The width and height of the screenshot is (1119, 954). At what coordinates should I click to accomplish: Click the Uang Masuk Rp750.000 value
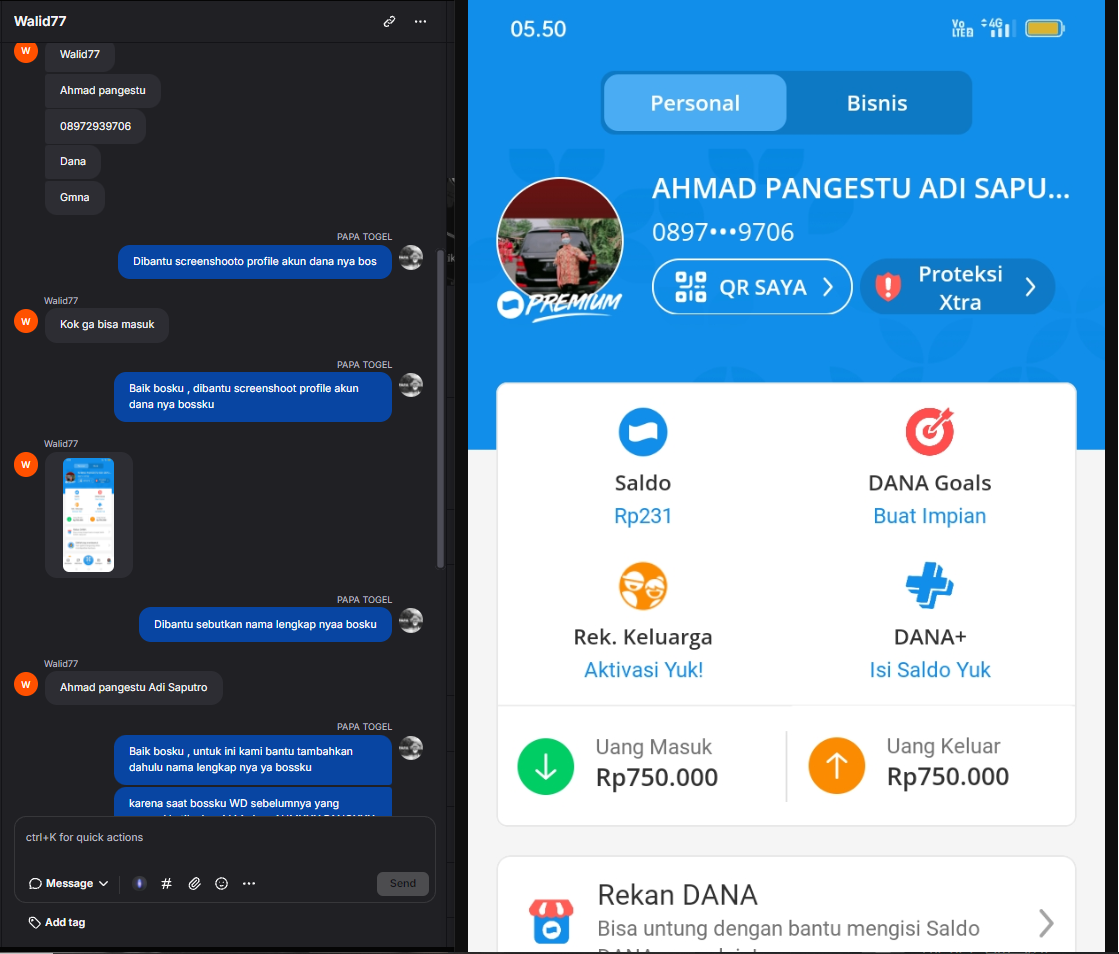(657, 777)
